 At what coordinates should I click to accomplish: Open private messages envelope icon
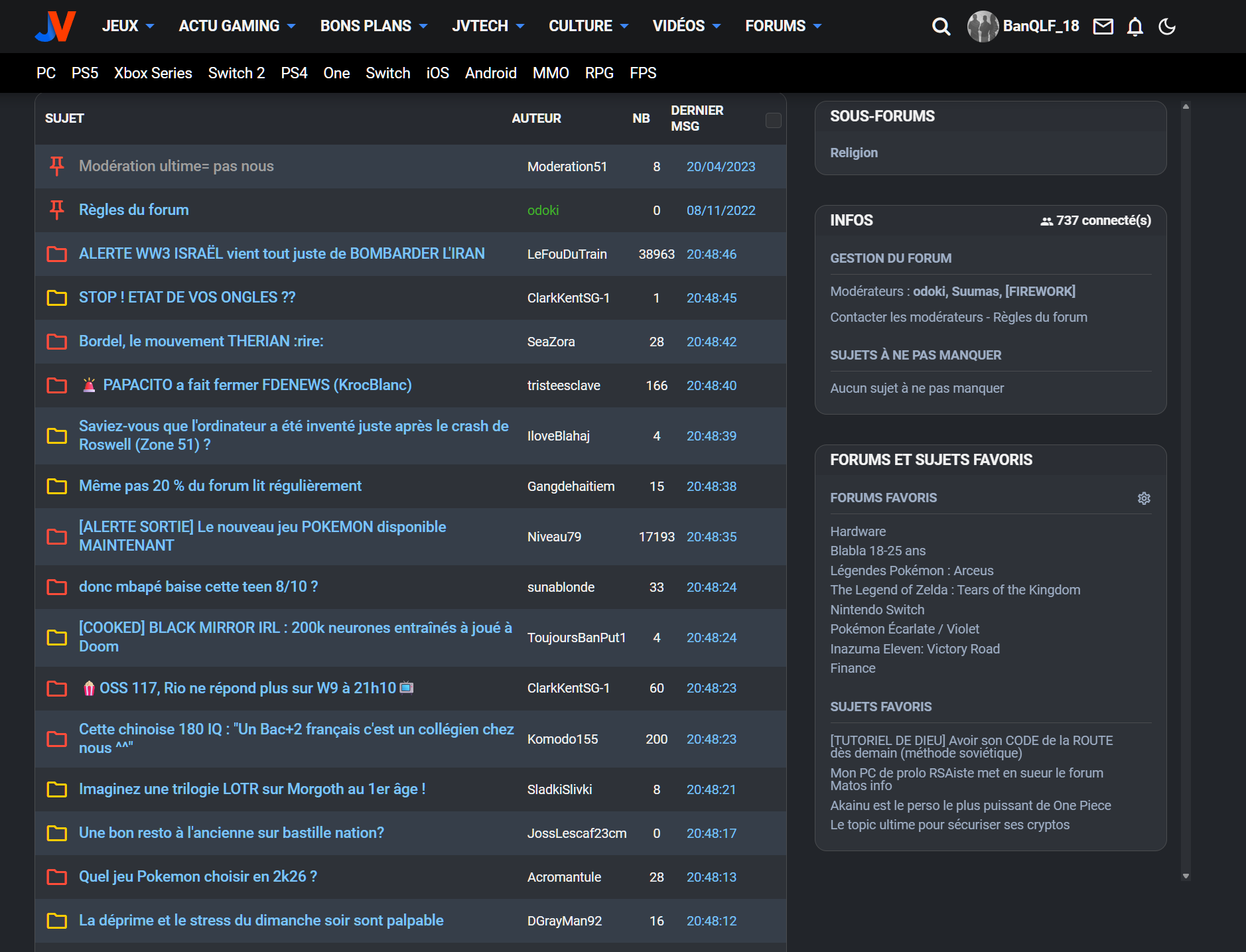(1103, 27)
